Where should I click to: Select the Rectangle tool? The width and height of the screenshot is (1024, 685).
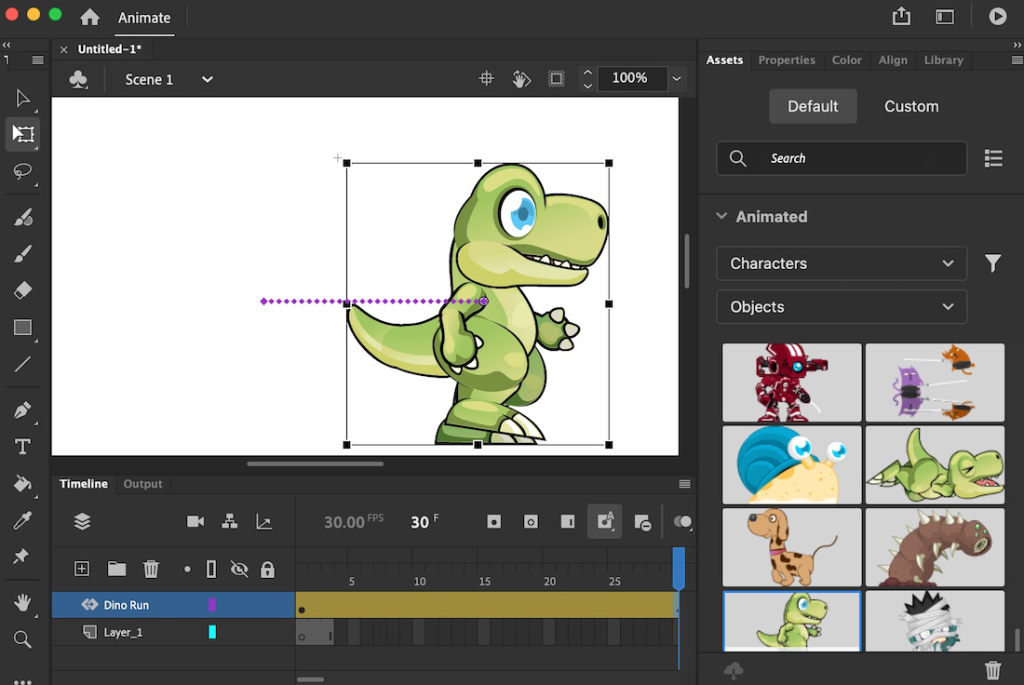[23, 328]
